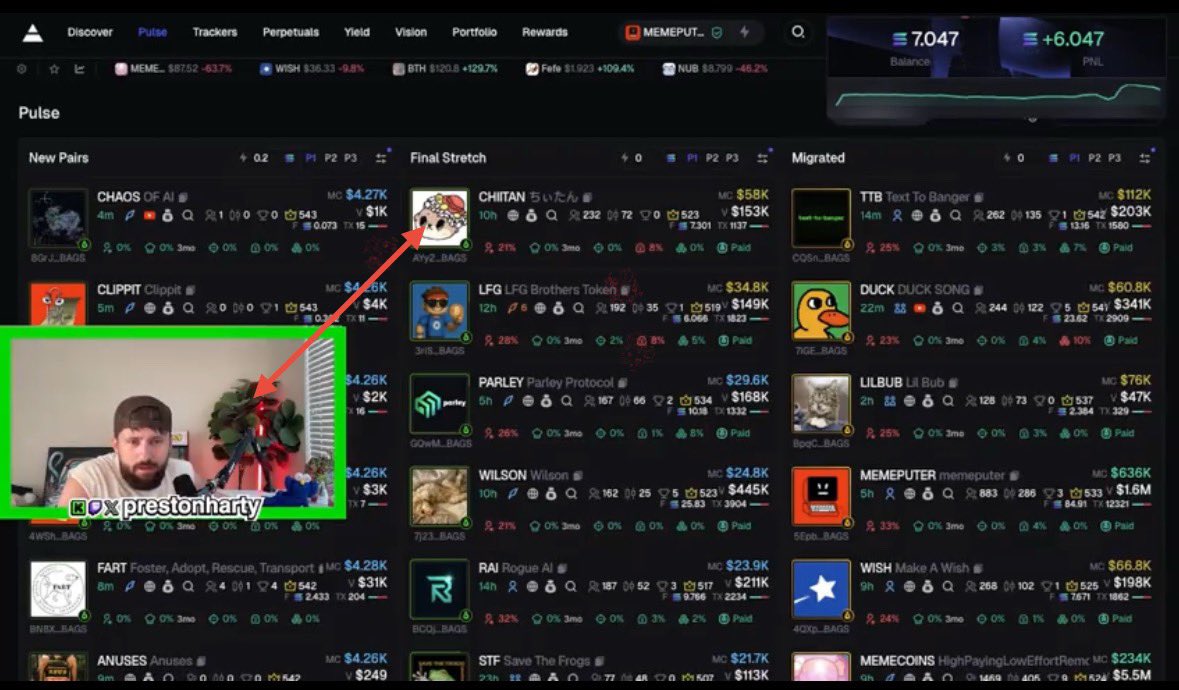
Task: Click the red video icon on DUCK row
Action: pyautogui.click(x=919, y=308)
